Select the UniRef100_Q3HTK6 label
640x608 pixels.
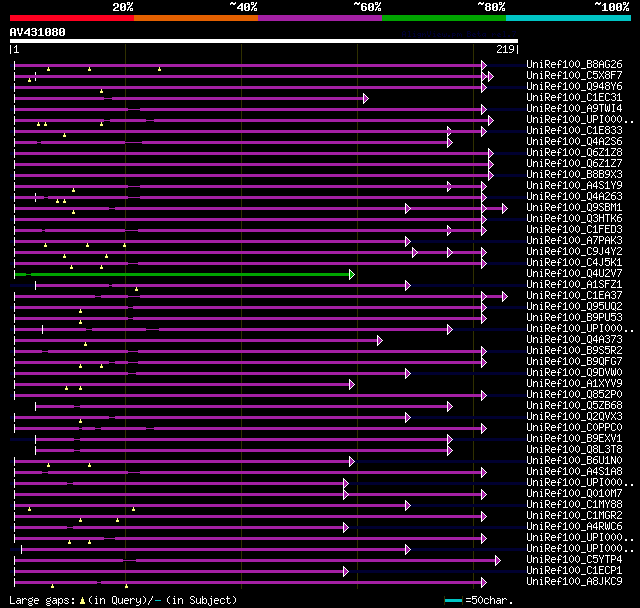click(574, 219)
